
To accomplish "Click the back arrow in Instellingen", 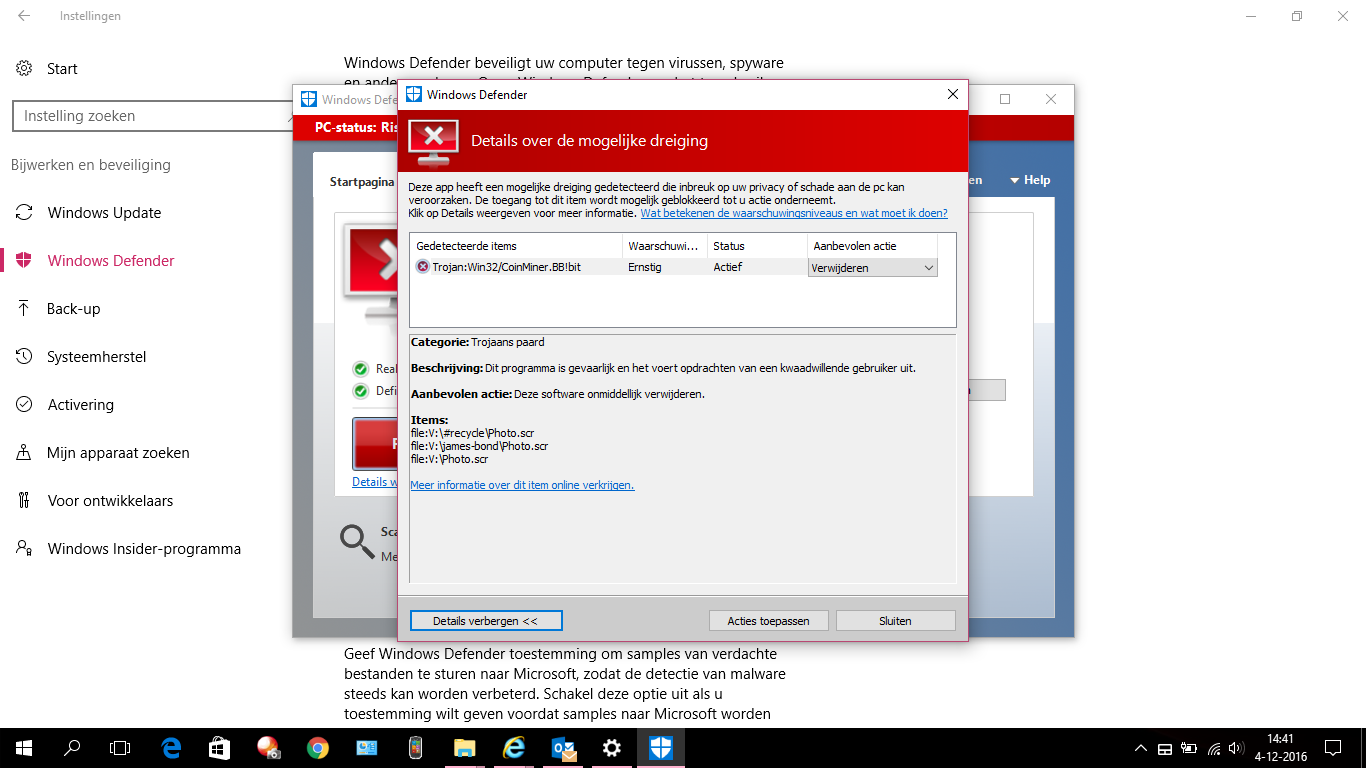I will [24, 16].
